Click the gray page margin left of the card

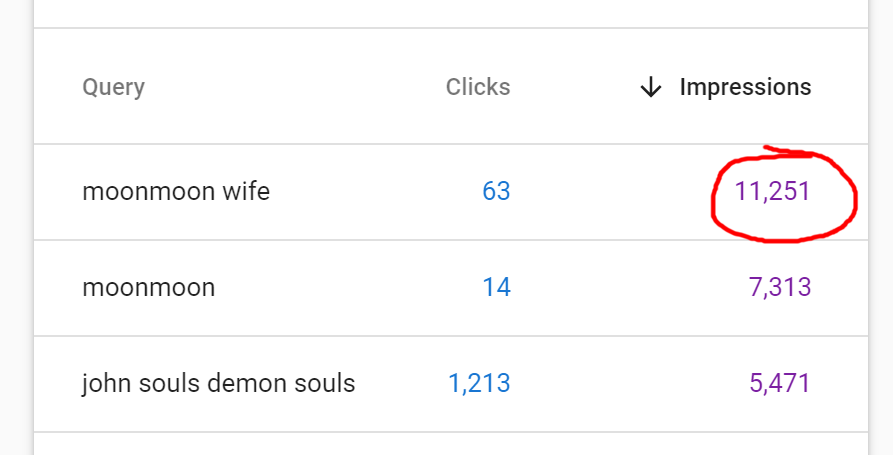[16, 228]
